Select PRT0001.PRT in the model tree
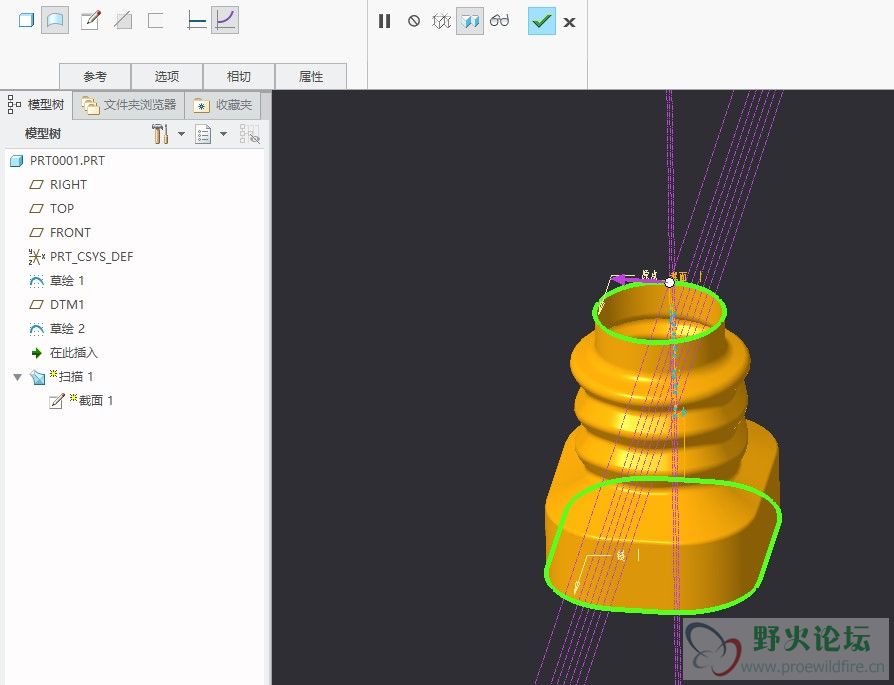The image size is (894, 685). (x=67, y=161)
